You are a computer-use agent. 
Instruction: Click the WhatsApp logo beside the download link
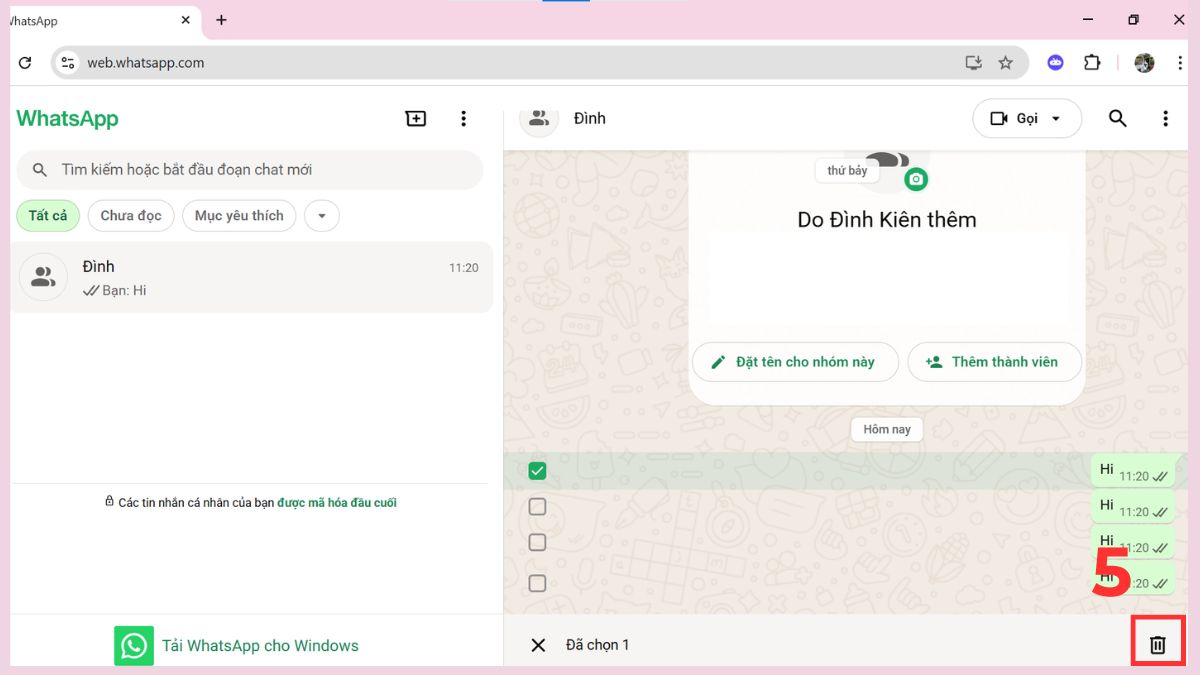click(133, 644)
